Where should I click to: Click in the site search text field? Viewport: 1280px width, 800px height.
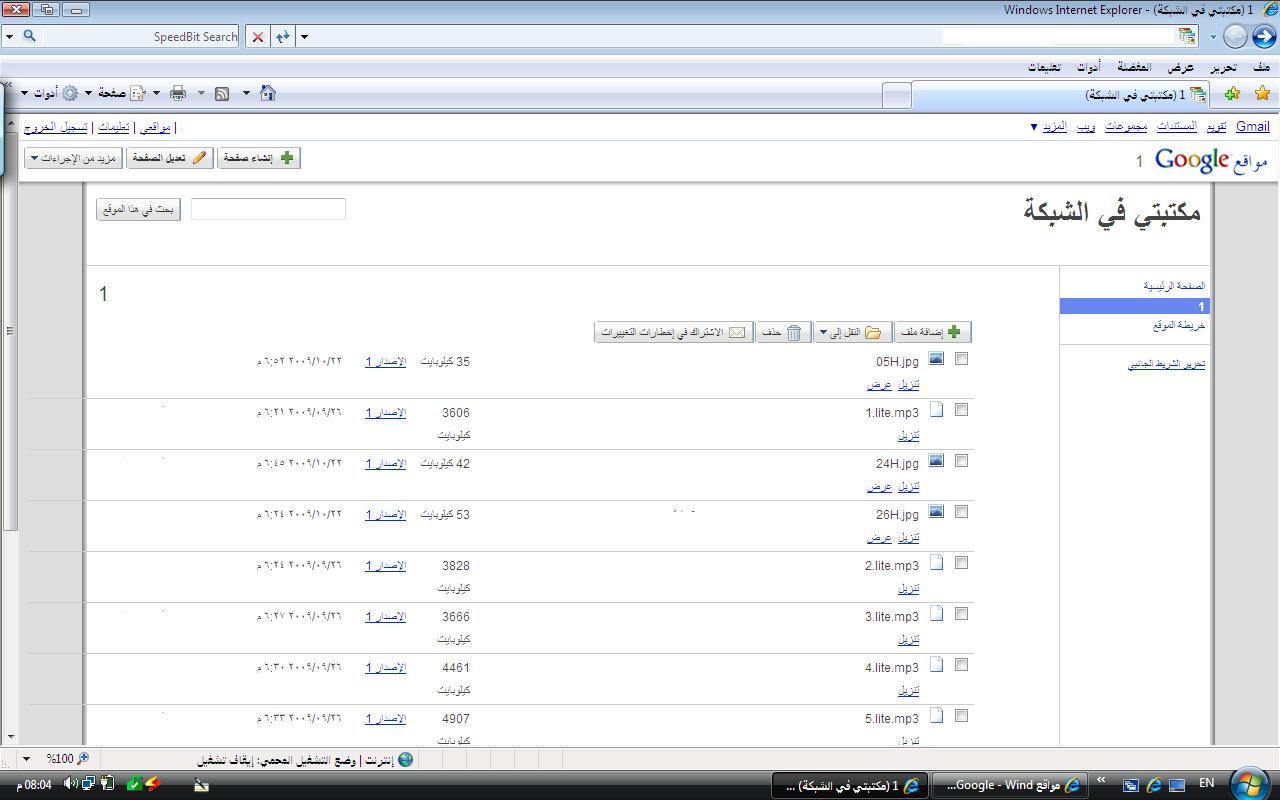pyautogui.click(x=268, y=209)
